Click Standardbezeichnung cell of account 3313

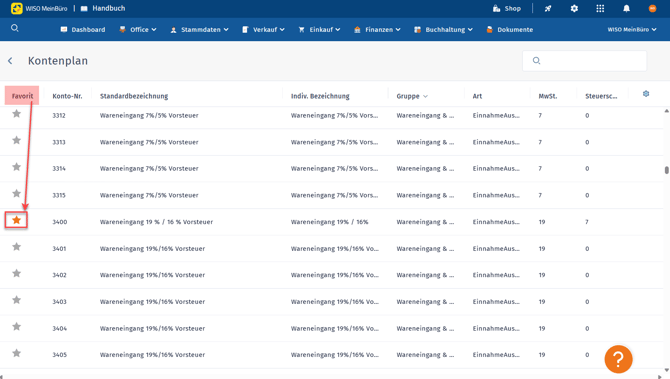149,142
